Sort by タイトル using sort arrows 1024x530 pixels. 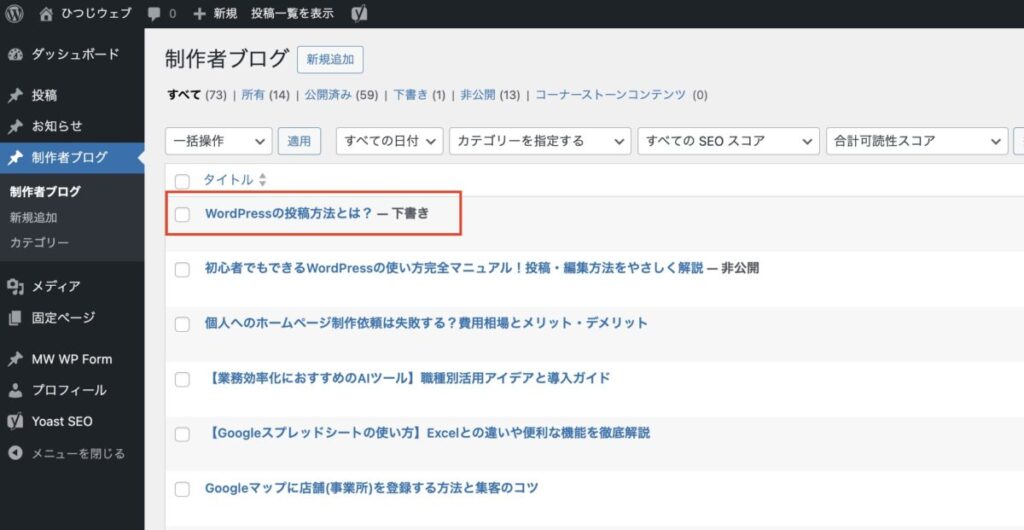pos(263,180)
